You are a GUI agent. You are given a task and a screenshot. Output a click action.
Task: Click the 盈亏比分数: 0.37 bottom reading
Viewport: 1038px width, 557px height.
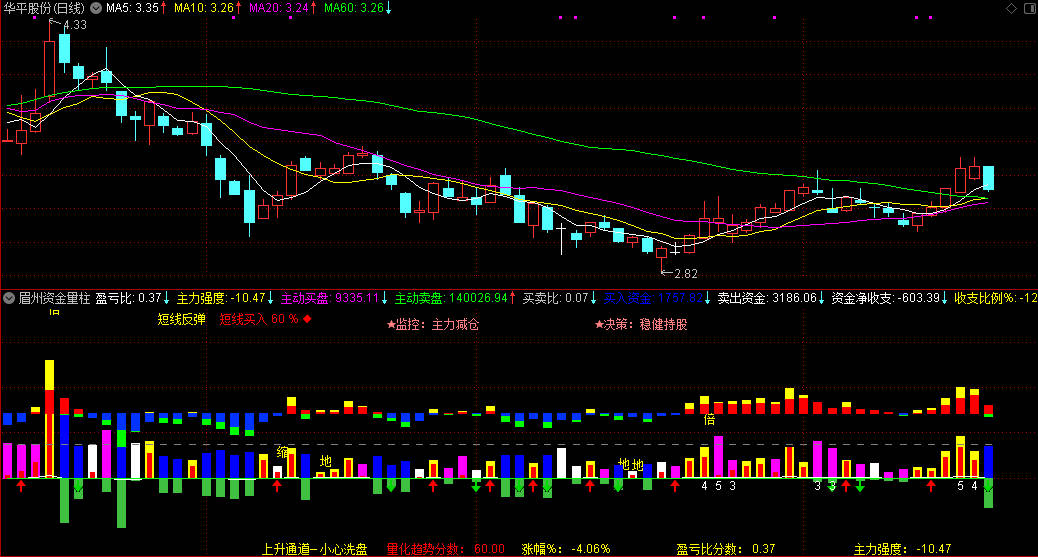click(726, 549)
